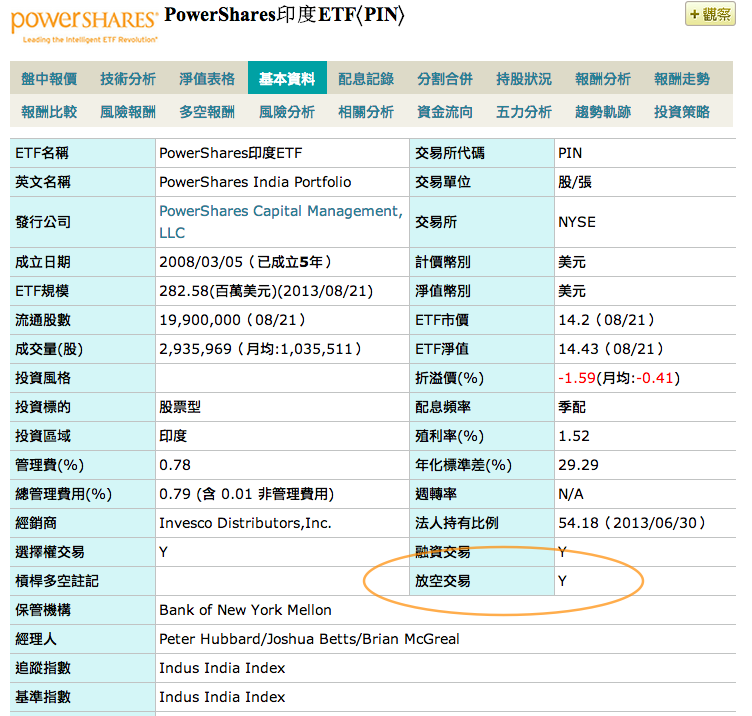Click the exchange code value PIN
Image resolution: width=752 pixels, height=716 pixels.
570,153
